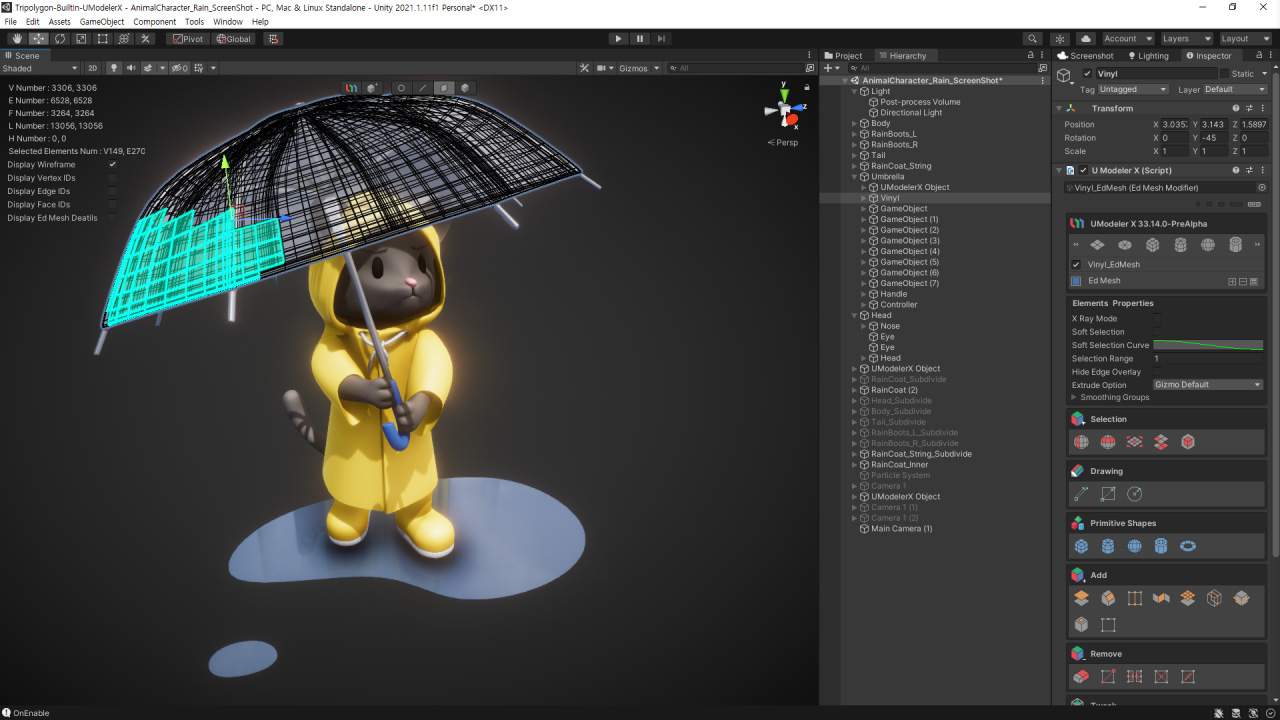Select the Scale tool in the toolbar
The width and height of the screenshot is (1280, 720).
click(81, 39)
